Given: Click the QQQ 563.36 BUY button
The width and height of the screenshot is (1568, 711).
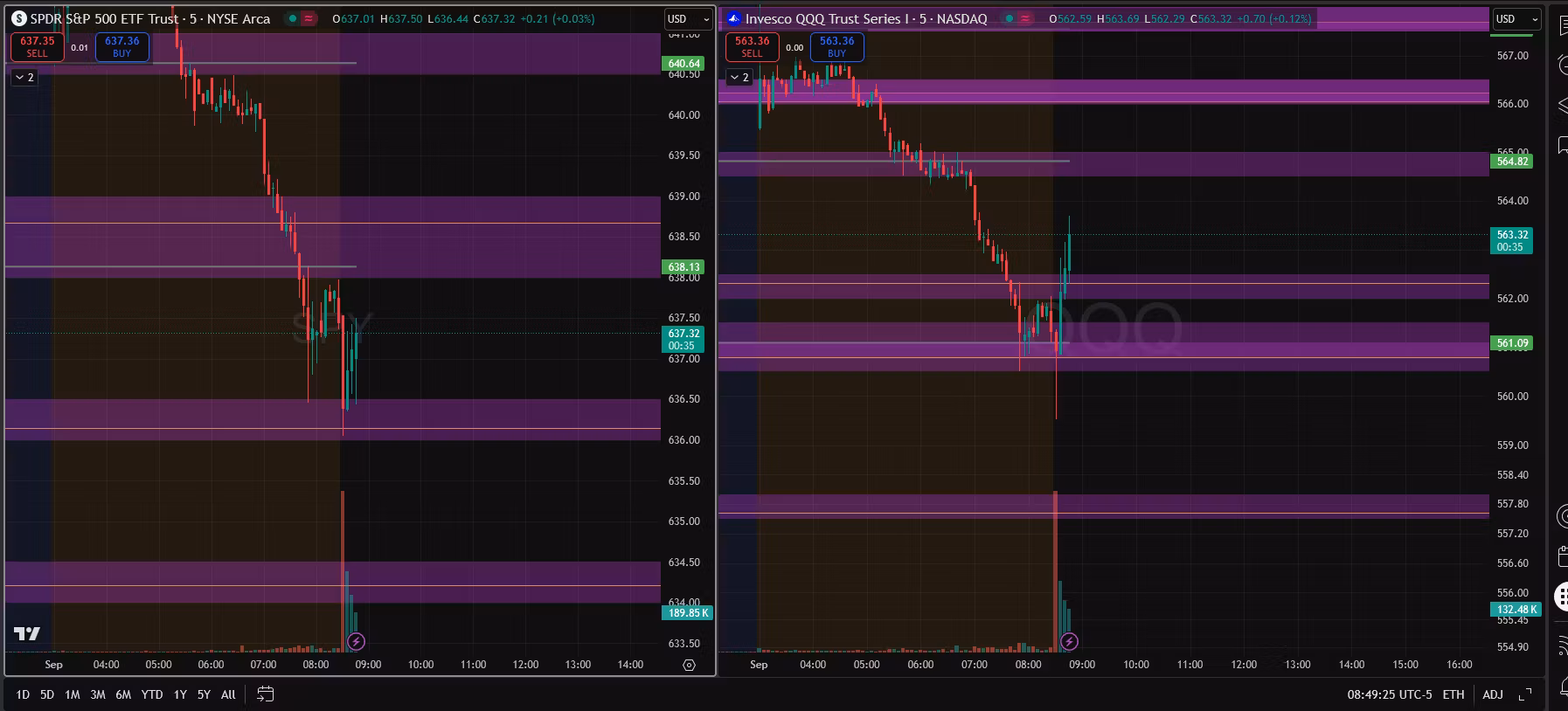Looking at the screenshot, I should pos(837,47).
